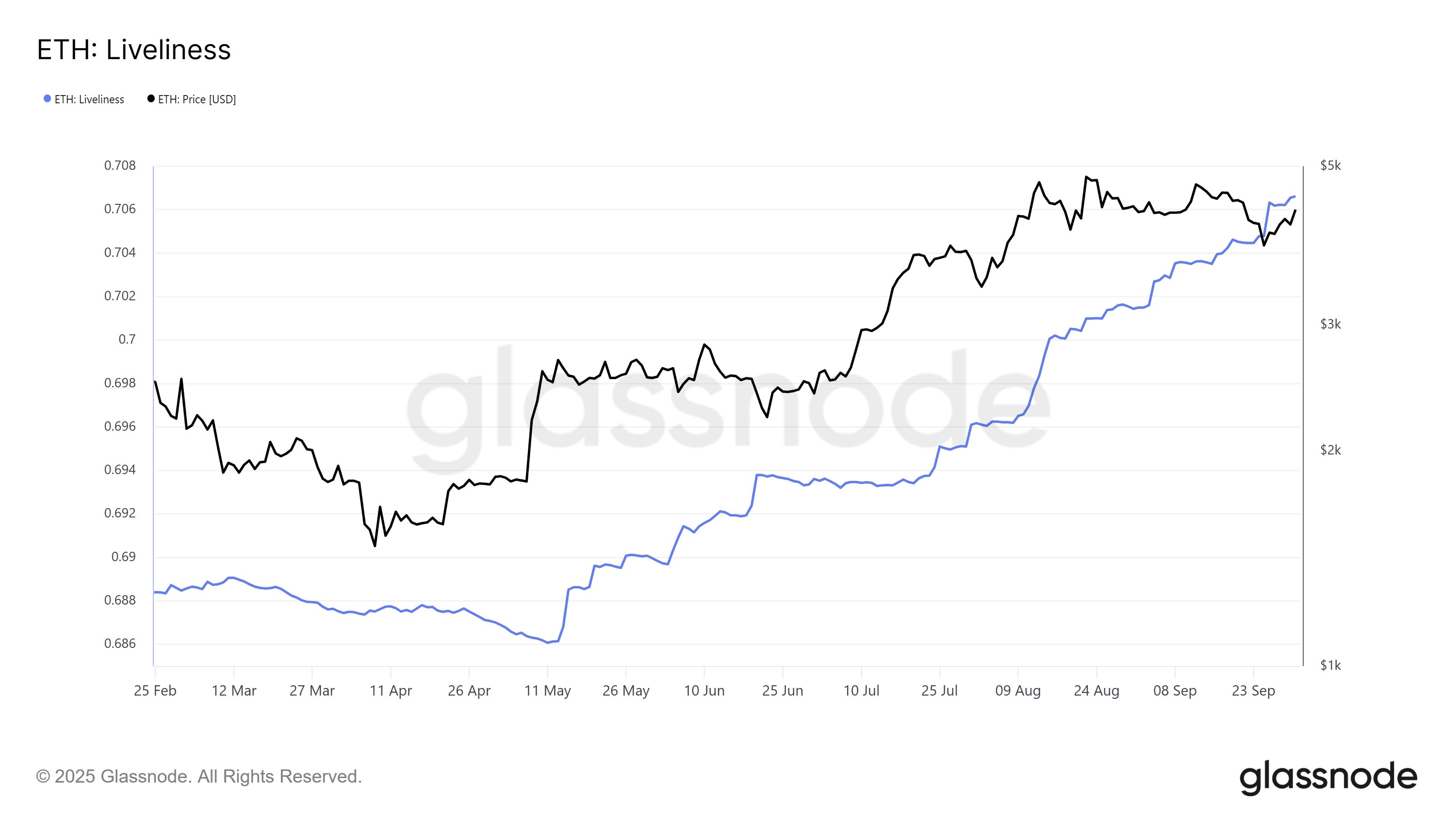Click the 0.708 liveliness axis value
1456x819 pixels.
coord(120,166)
